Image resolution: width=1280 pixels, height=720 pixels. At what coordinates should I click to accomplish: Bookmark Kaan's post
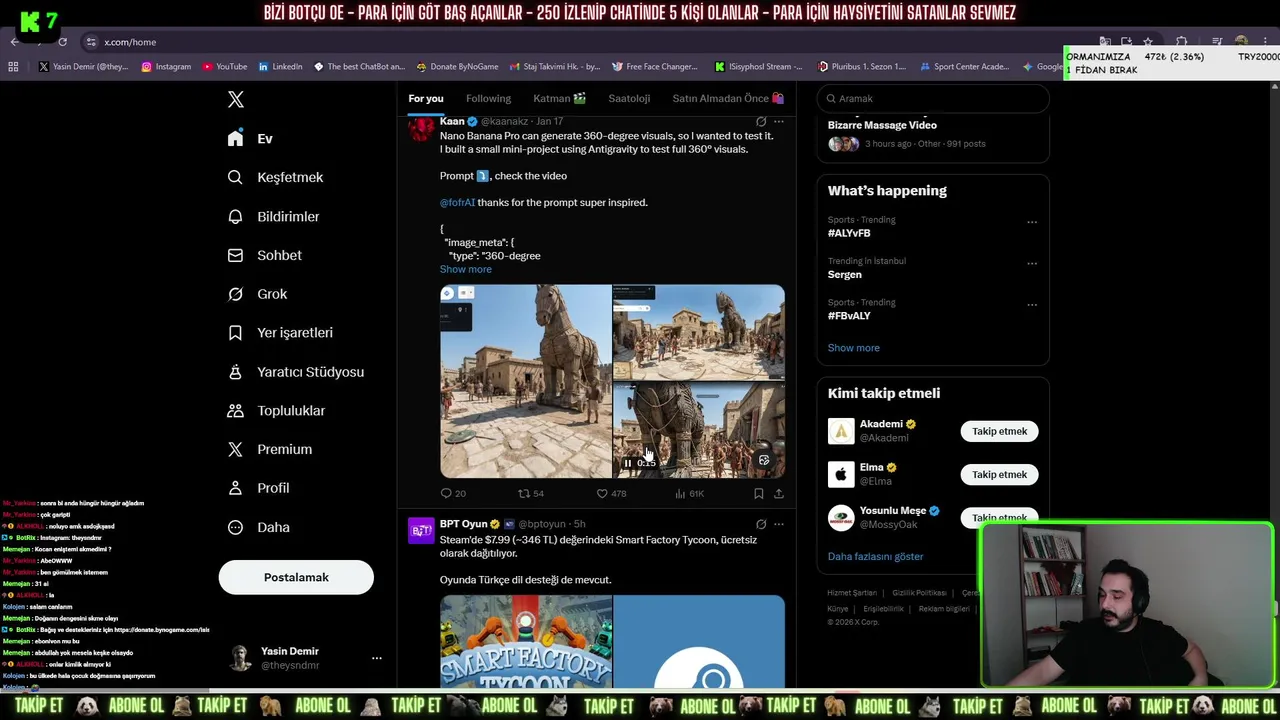point(759,493)
